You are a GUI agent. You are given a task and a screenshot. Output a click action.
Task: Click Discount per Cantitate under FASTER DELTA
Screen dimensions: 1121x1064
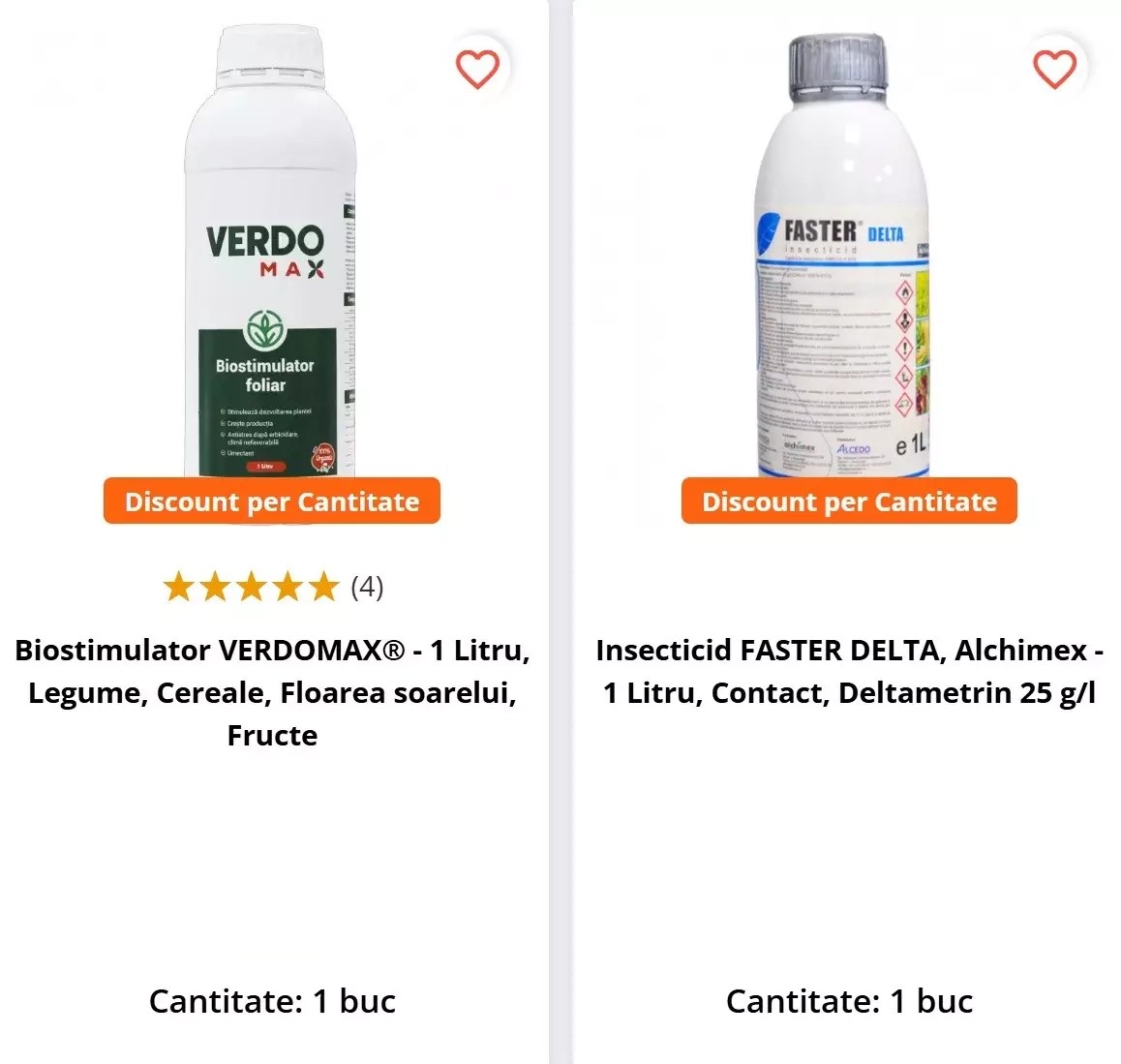849,501
